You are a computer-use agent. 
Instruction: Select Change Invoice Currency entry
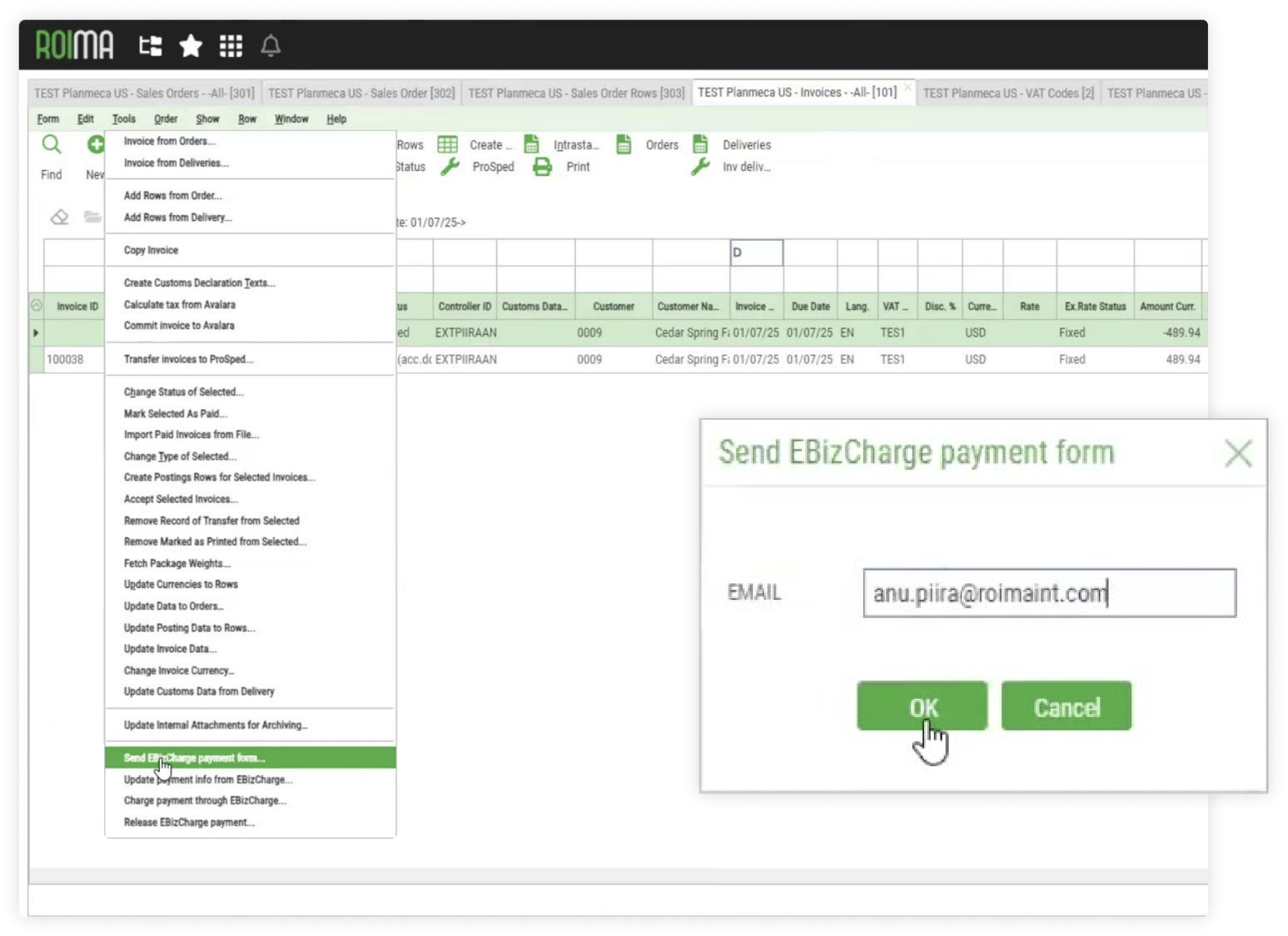(x=250, y=671)
